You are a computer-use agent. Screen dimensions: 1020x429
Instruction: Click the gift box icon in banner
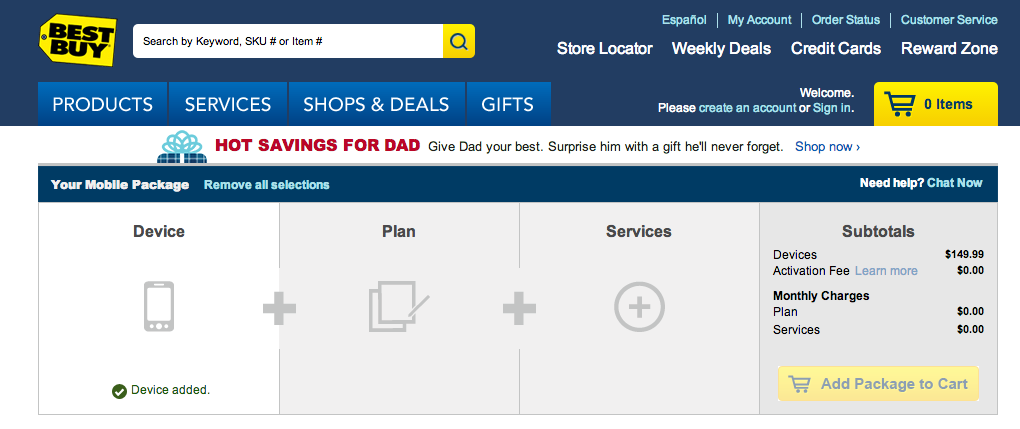[183, 146]
